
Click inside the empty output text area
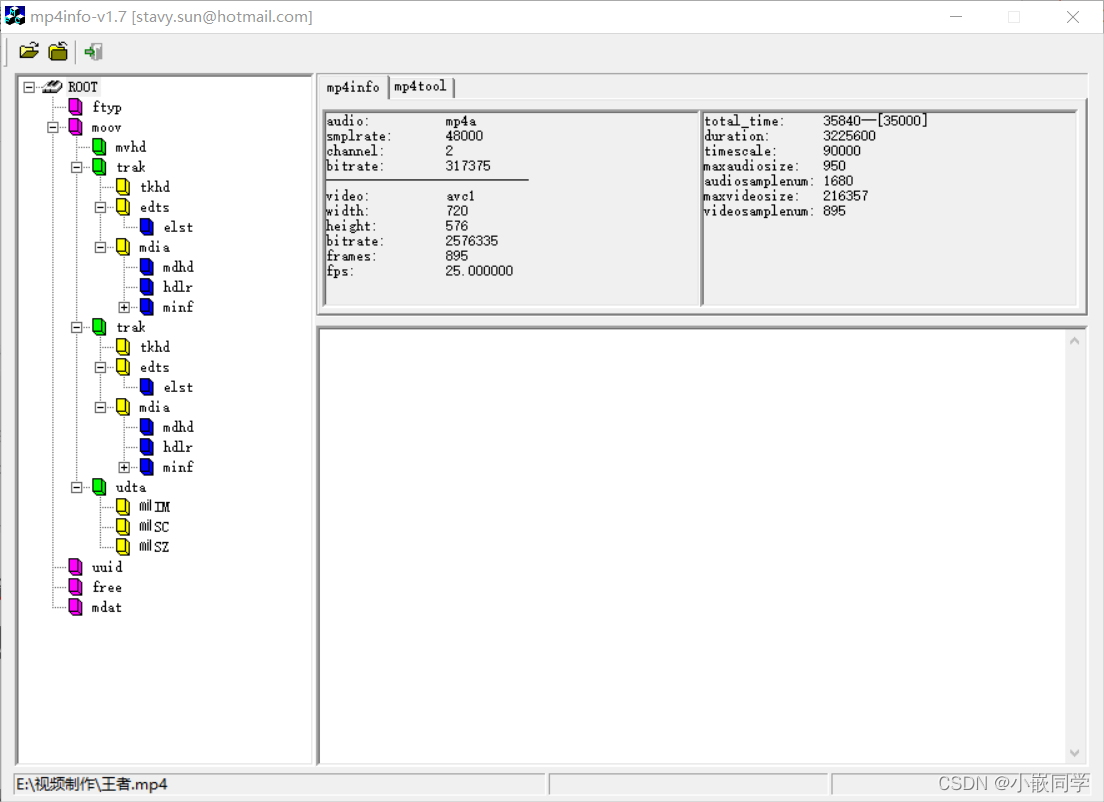[693, 546]
